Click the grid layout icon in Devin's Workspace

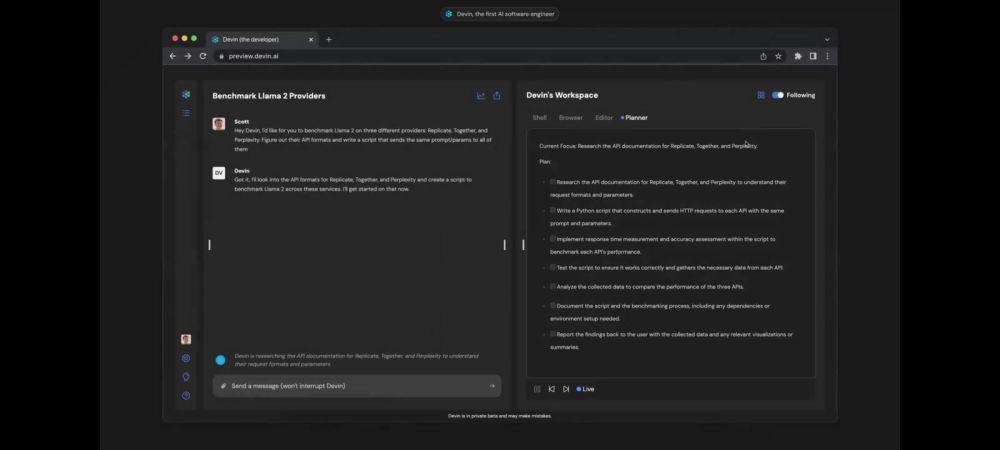[761, 95]
